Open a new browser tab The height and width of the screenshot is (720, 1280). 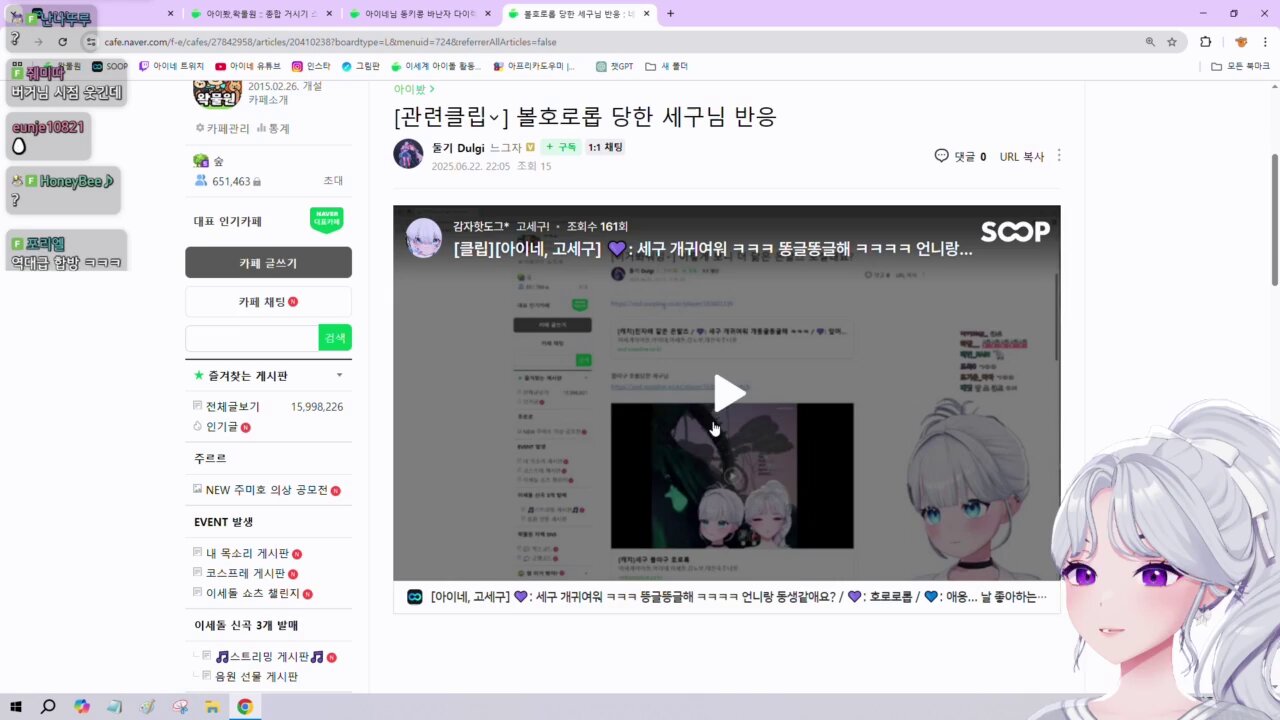coord(670,14)
